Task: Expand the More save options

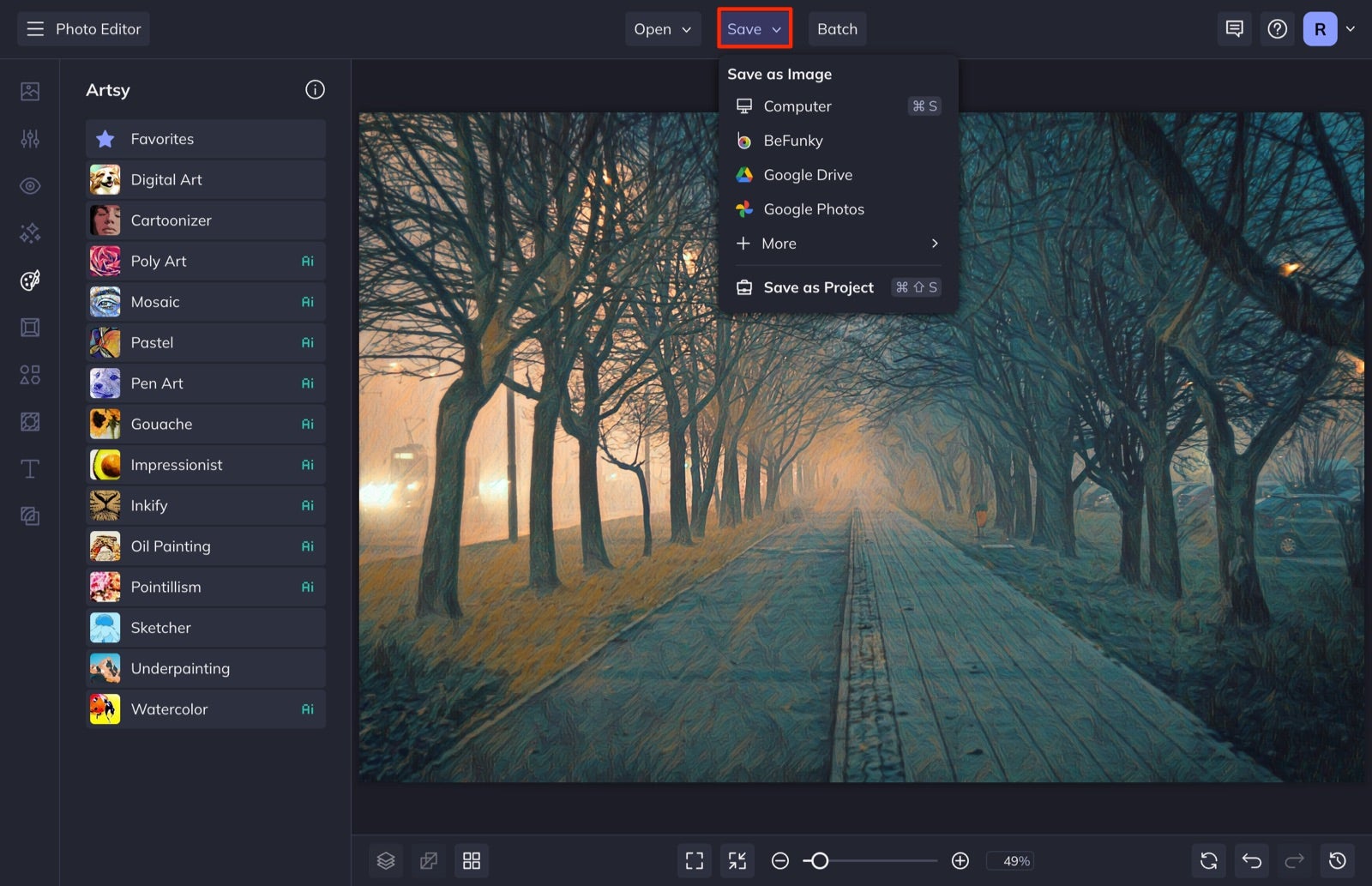Action: tap(778, 244)
